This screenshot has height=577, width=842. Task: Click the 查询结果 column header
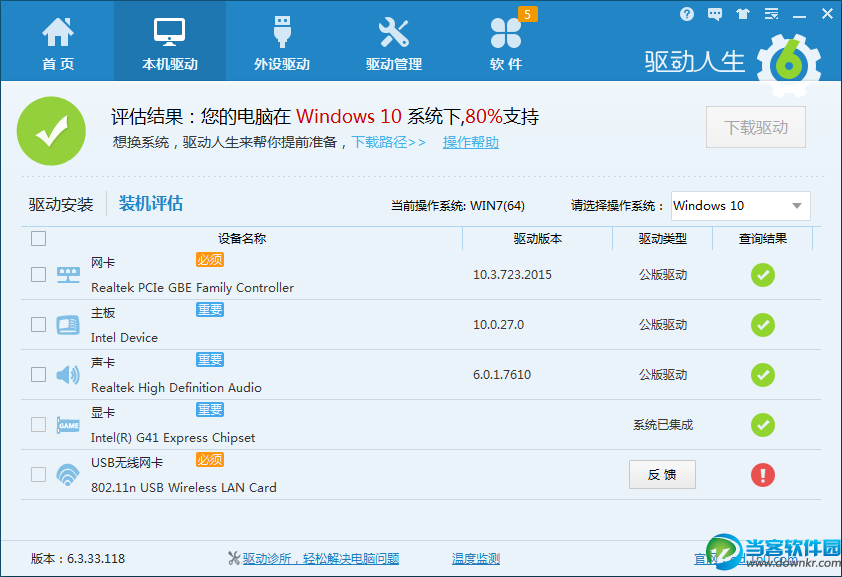tap(763, 238)
